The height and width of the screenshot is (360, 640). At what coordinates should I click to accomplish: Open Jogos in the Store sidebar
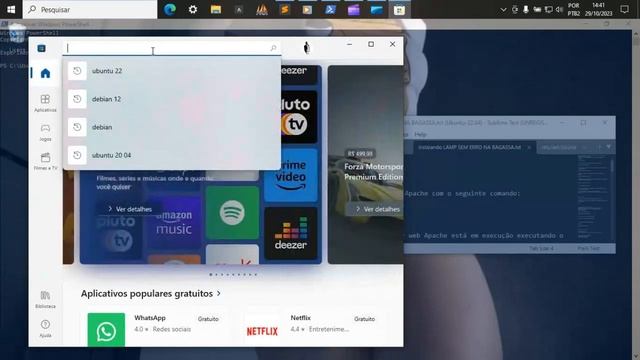click(x=45, y=132)
